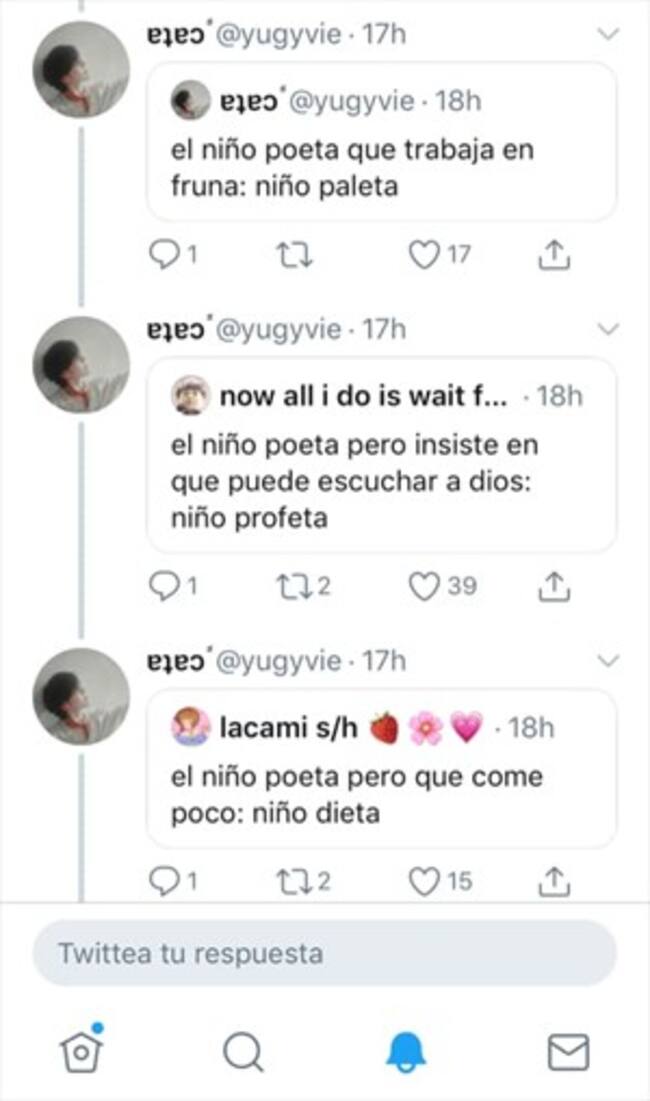
Task: Open the Messages envelope tab
Action: [x=567, y=1051]
